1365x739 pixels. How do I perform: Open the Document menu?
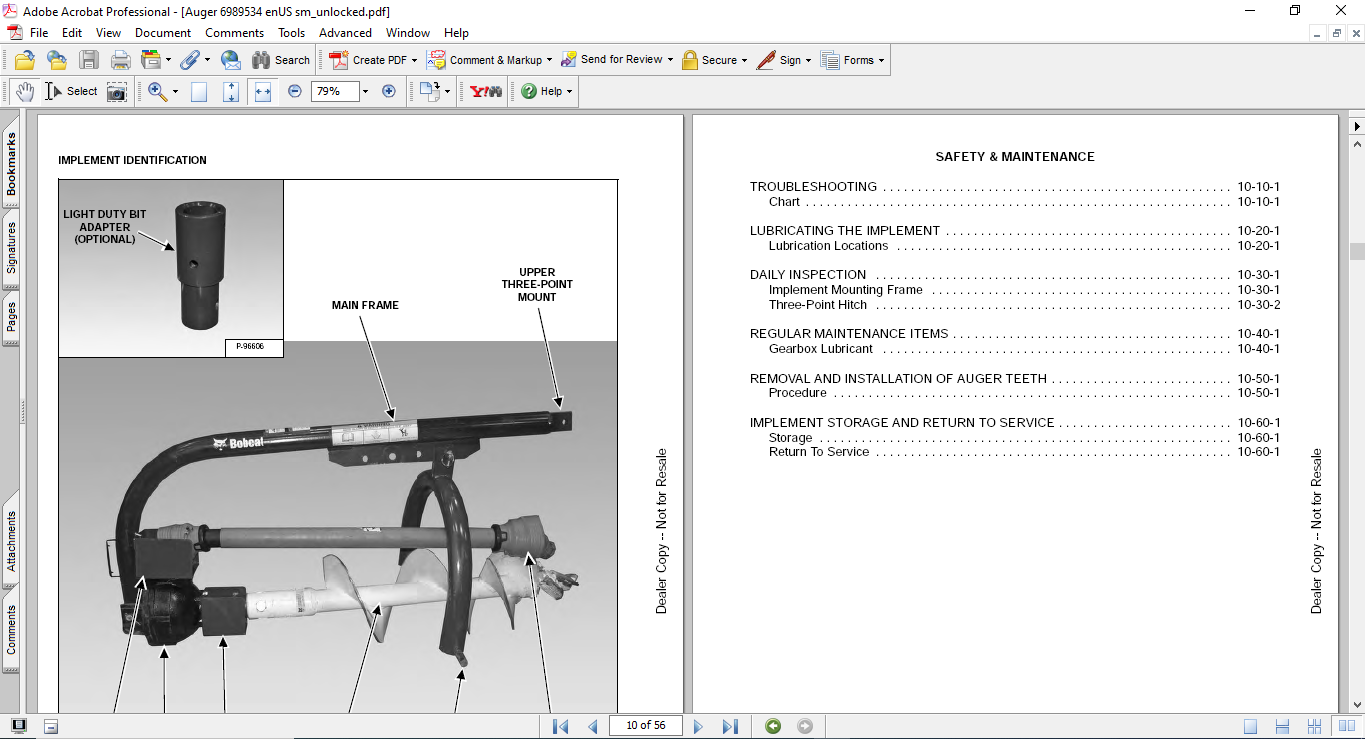[163, 33]
